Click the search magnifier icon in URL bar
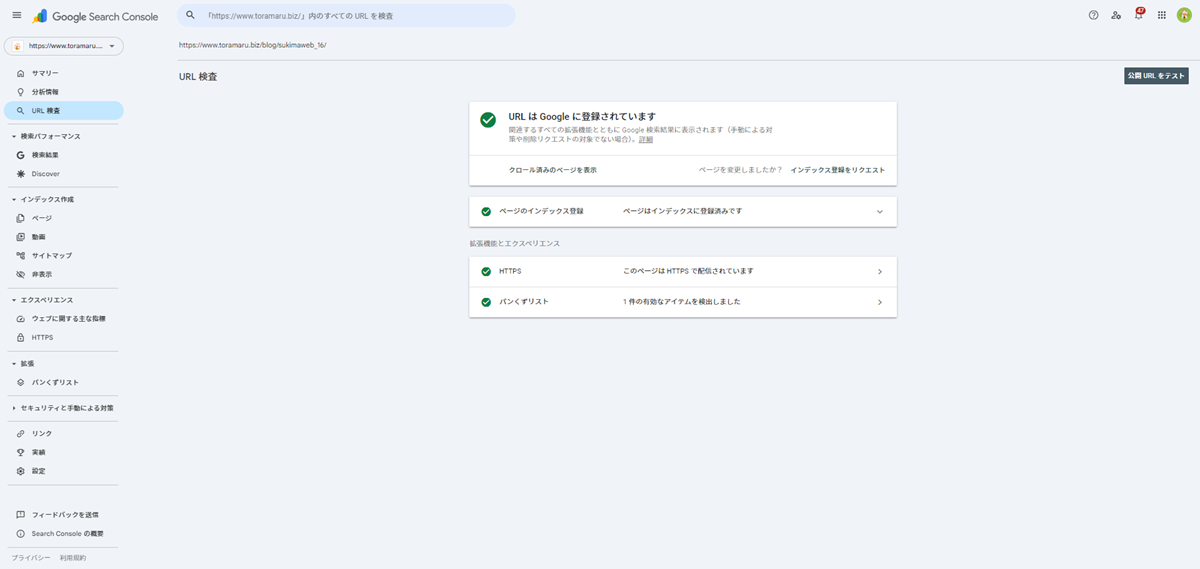Viewport: 1200px width, 569px height. (x=190, y=15)
